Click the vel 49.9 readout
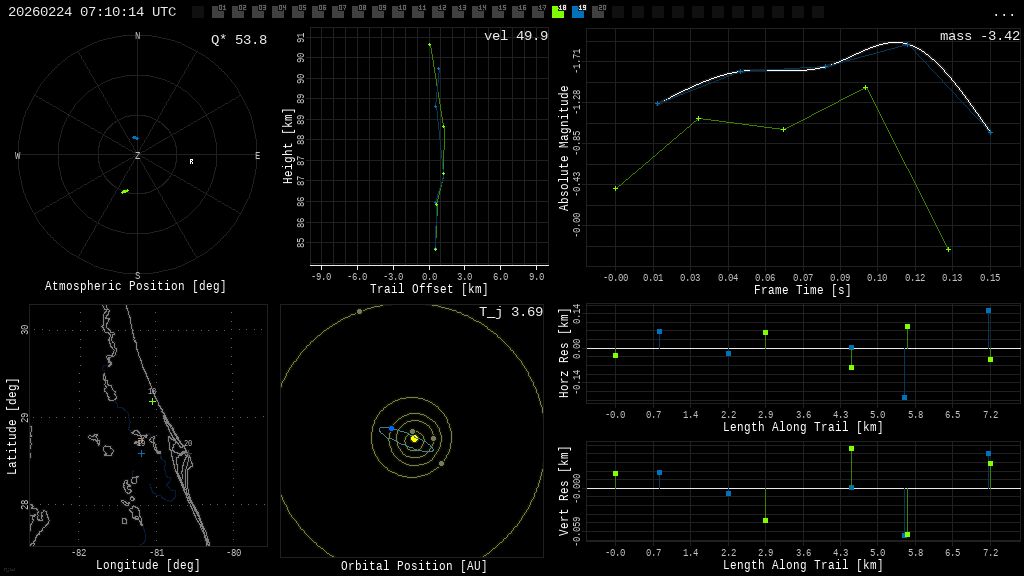This screenshot has height=576, width=1024. click(x=515, y=36)
